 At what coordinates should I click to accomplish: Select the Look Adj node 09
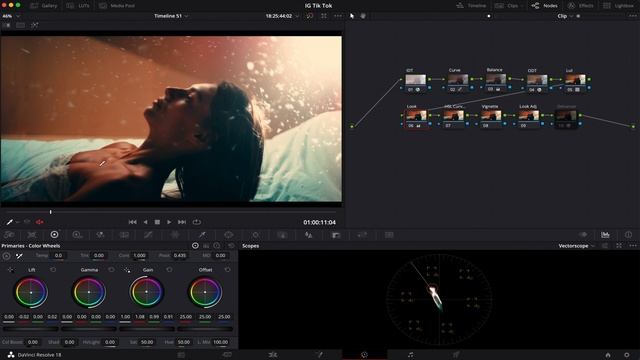pyautogui.click(x=529, y=118)
